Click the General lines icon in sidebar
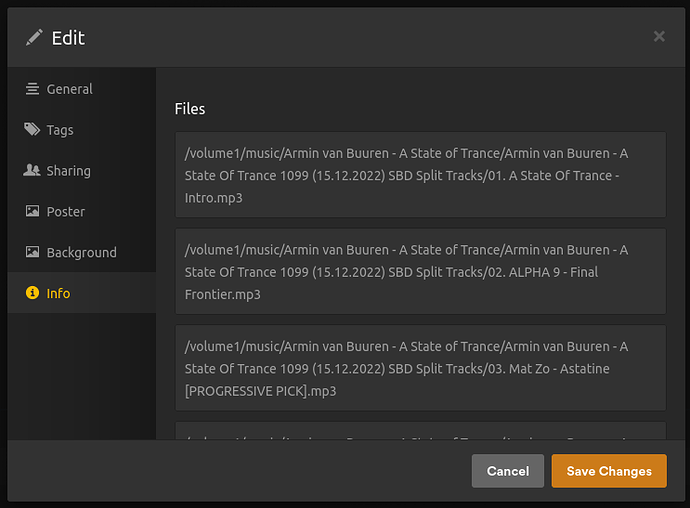The image size is (690, 508). [32, 89]
